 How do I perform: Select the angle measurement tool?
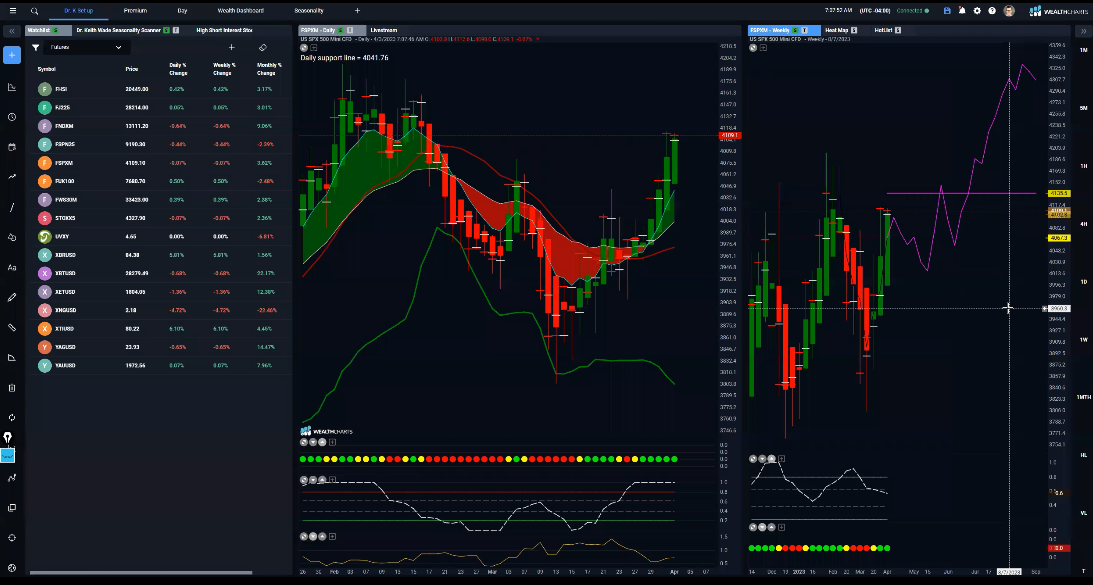click(x=12, y=358)
